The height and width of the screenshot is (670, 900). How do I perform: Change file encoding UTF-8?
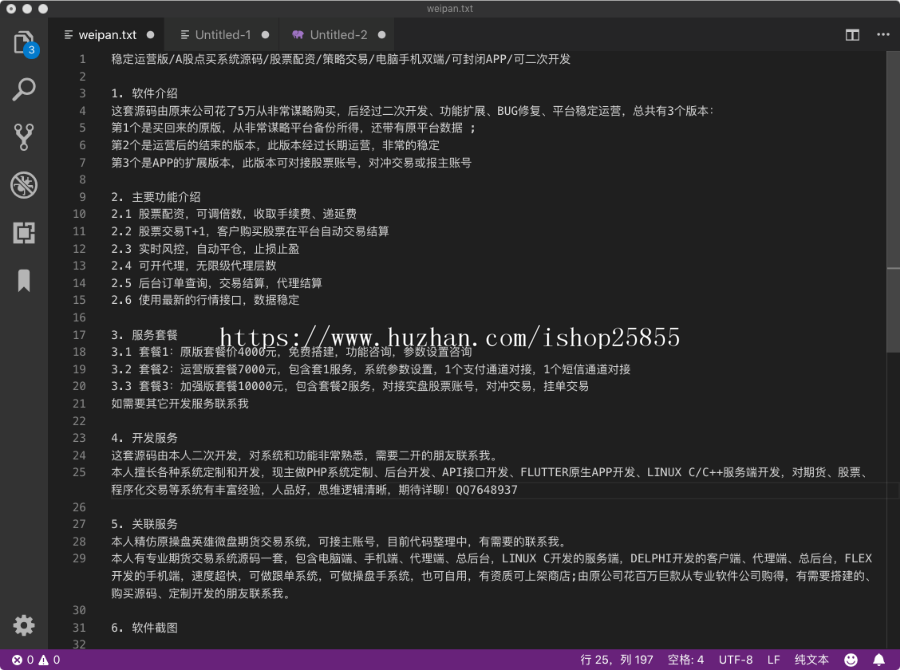click(x=735, y=660)
